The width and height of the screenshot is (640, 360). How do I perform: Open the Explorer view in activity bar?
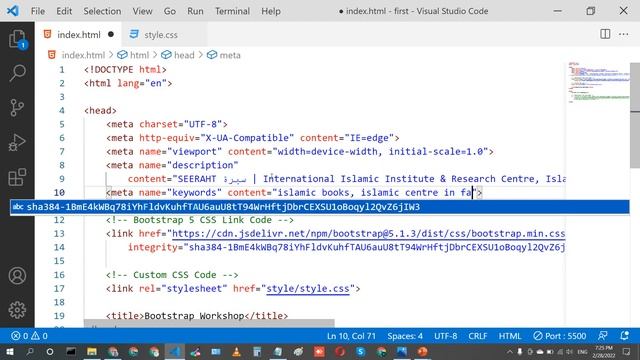[x=17, y=39]
